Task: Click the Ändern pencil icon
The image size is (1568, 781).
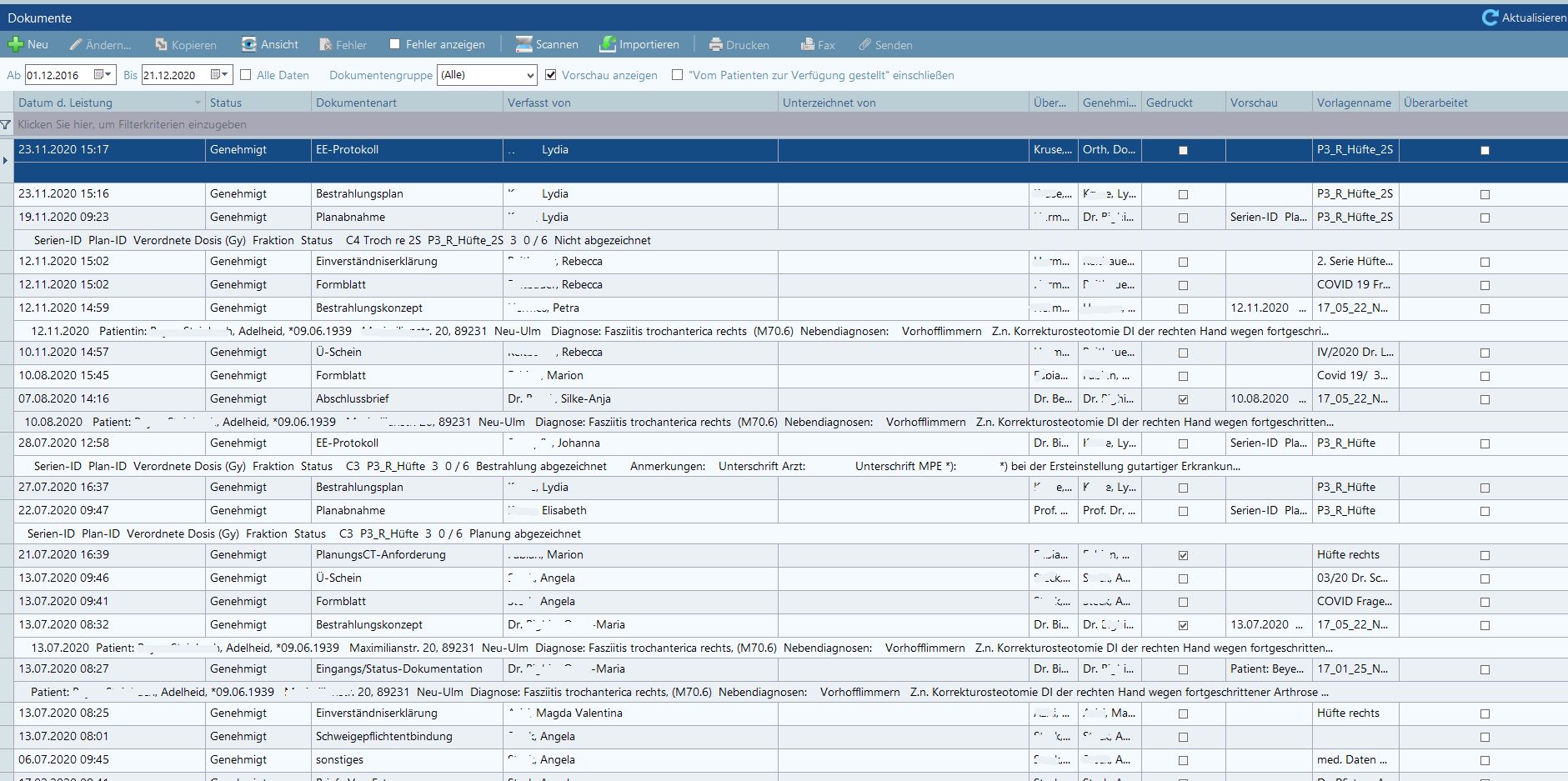Action: point(76,45)
